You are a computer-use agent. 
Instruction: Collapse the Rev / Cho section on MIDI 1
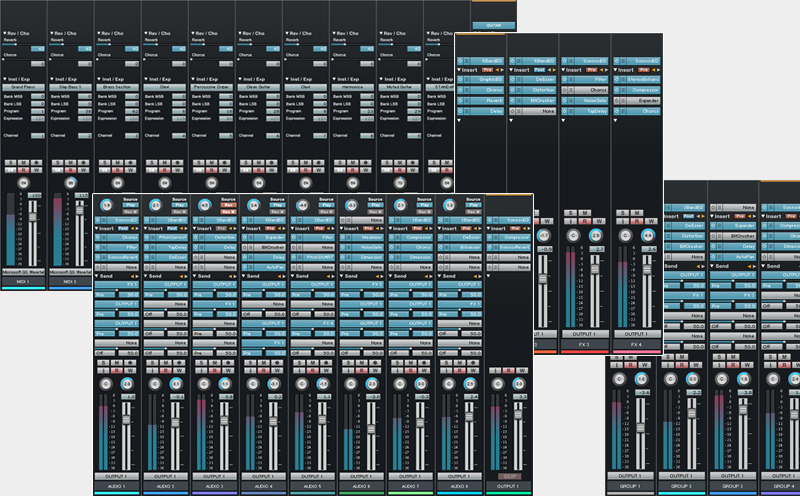point(5,33)
